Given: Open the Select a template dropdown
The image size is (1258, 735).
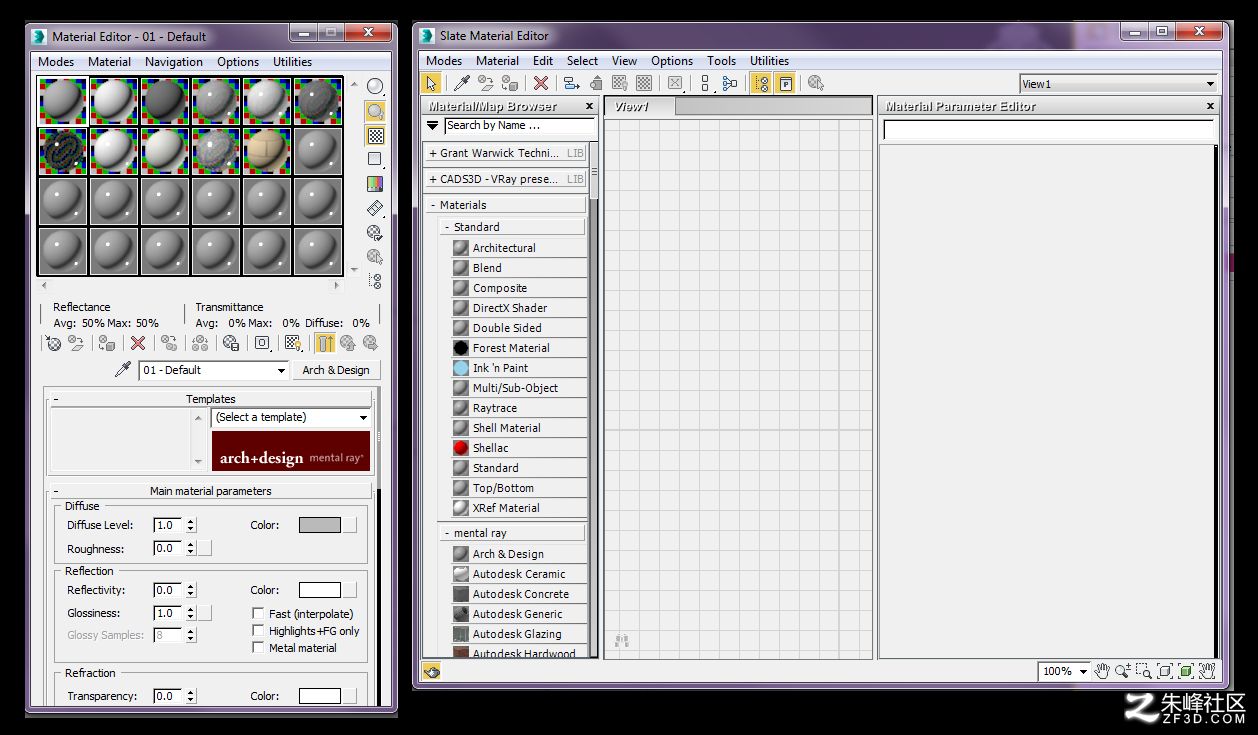Looking at the screenshot, I should point(291,417).
